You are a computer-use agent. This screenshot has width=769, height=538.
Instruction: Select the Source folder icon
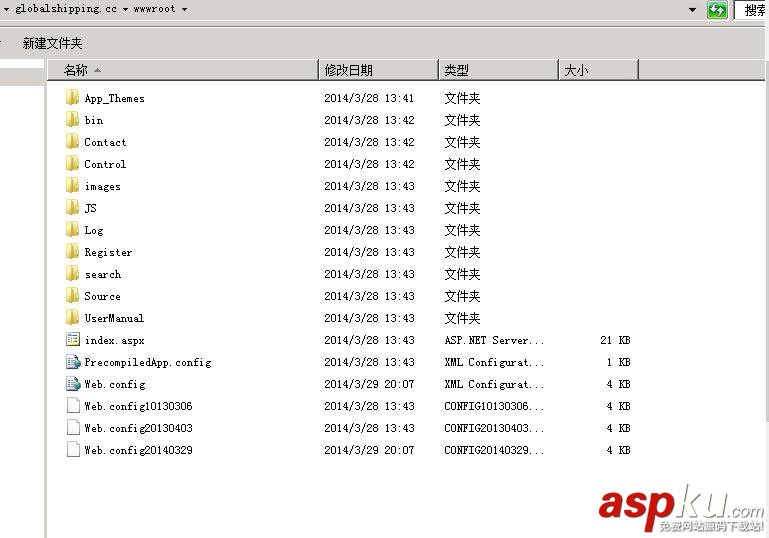coord(73,296)
